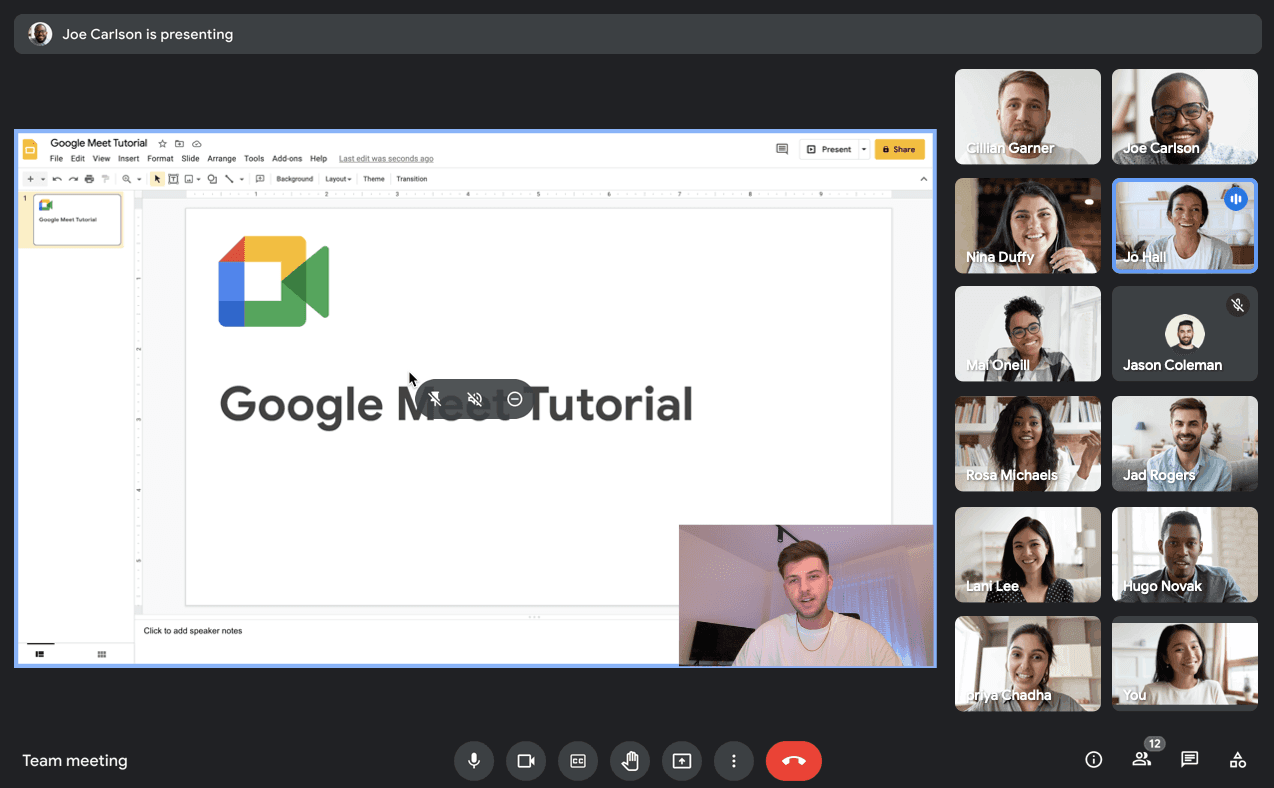Open the three-dot more options menu
This screenshot has width=1274, height=788.
point(734,761)
